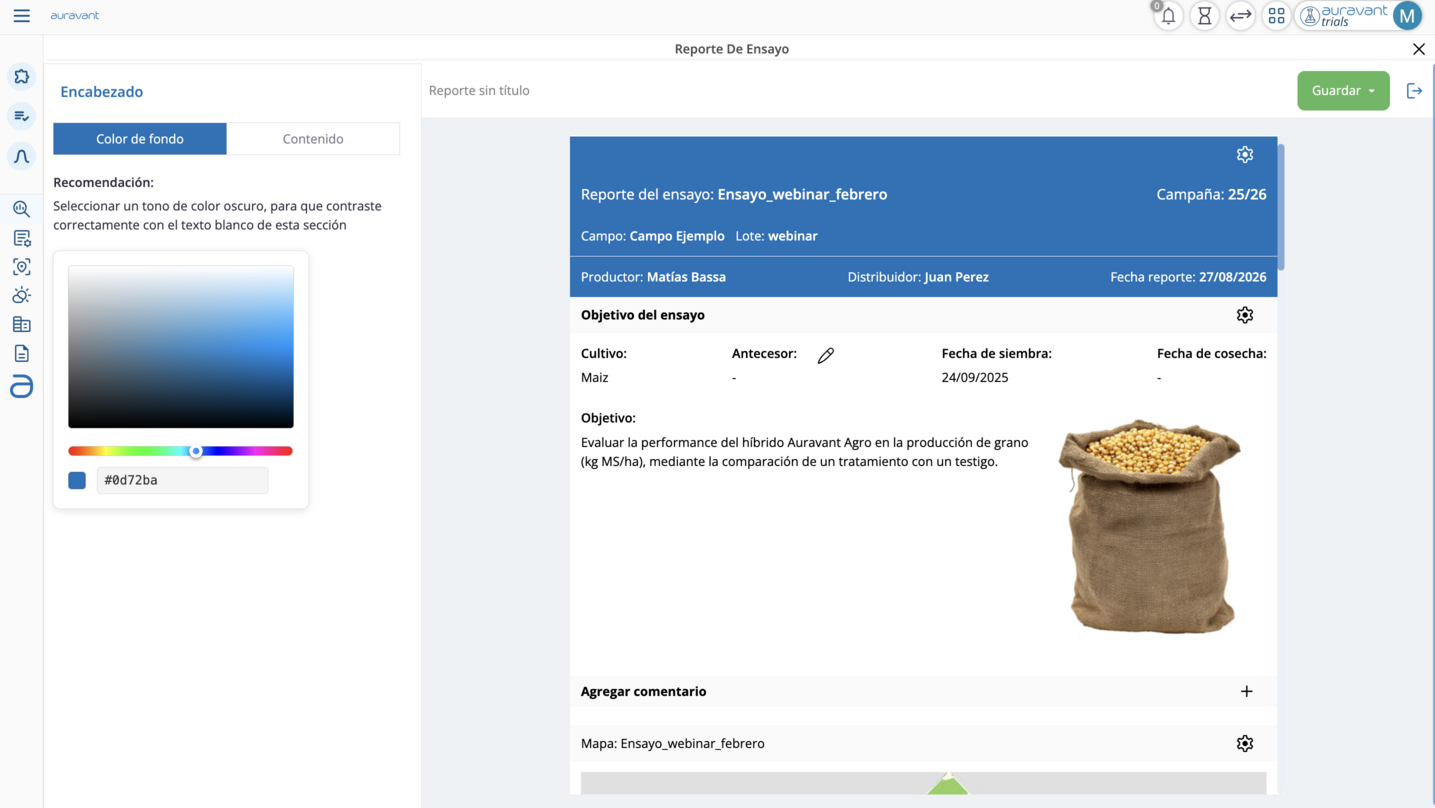This screenshot has width=1435, height=808.
Task: Click the hue slider bar
Action: tap(180, 451)
